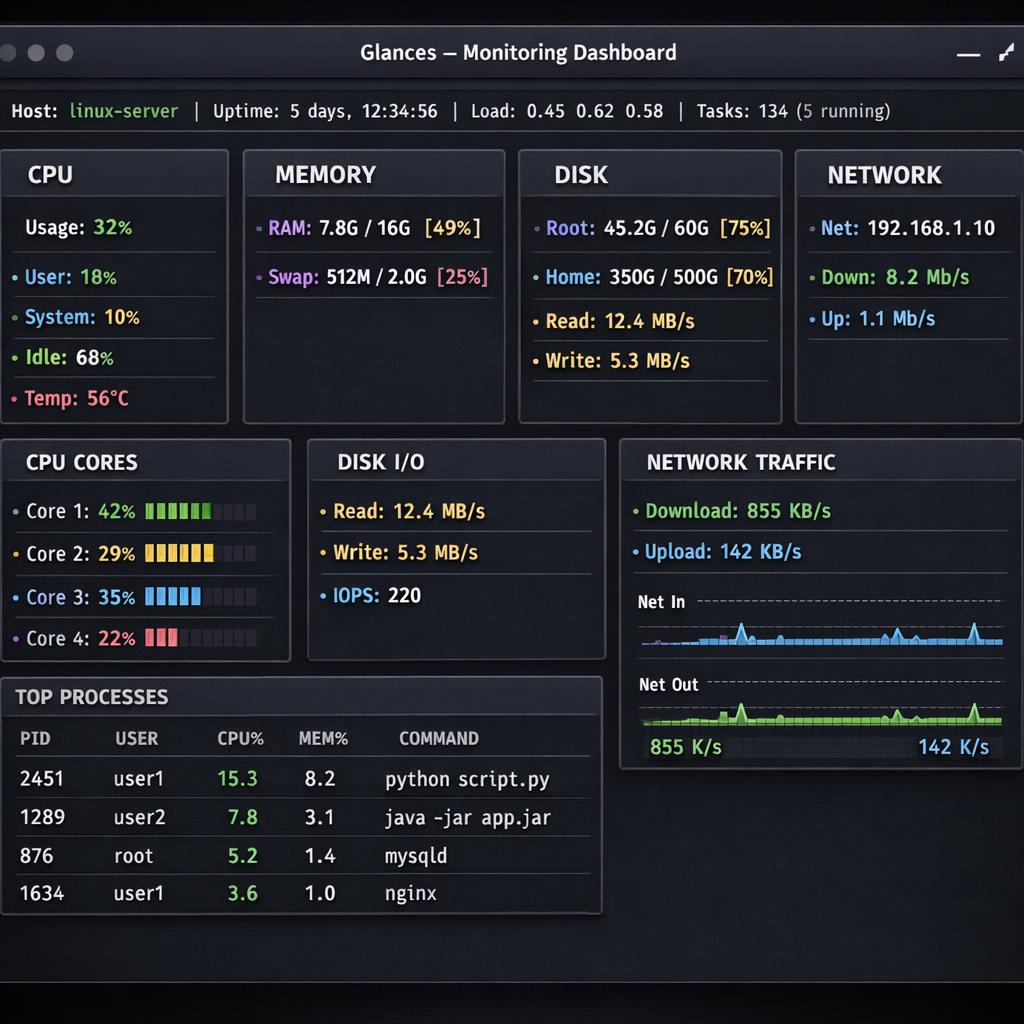Click the linux-server hostname link
The image size is (1024, 1024).
click(123, 111)
